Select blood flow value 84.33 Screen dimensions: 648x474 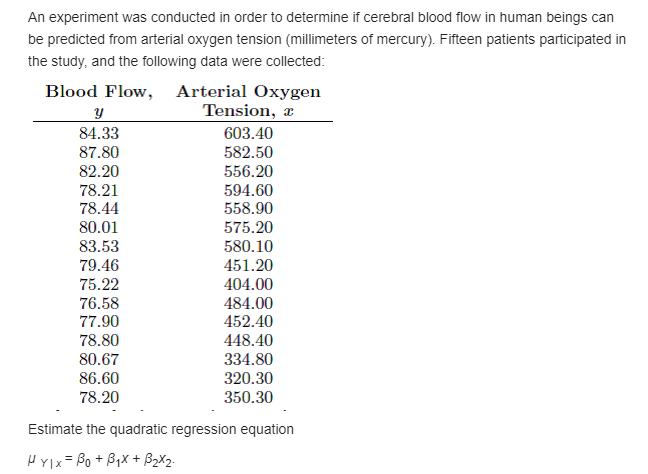[x=99, y=133]
